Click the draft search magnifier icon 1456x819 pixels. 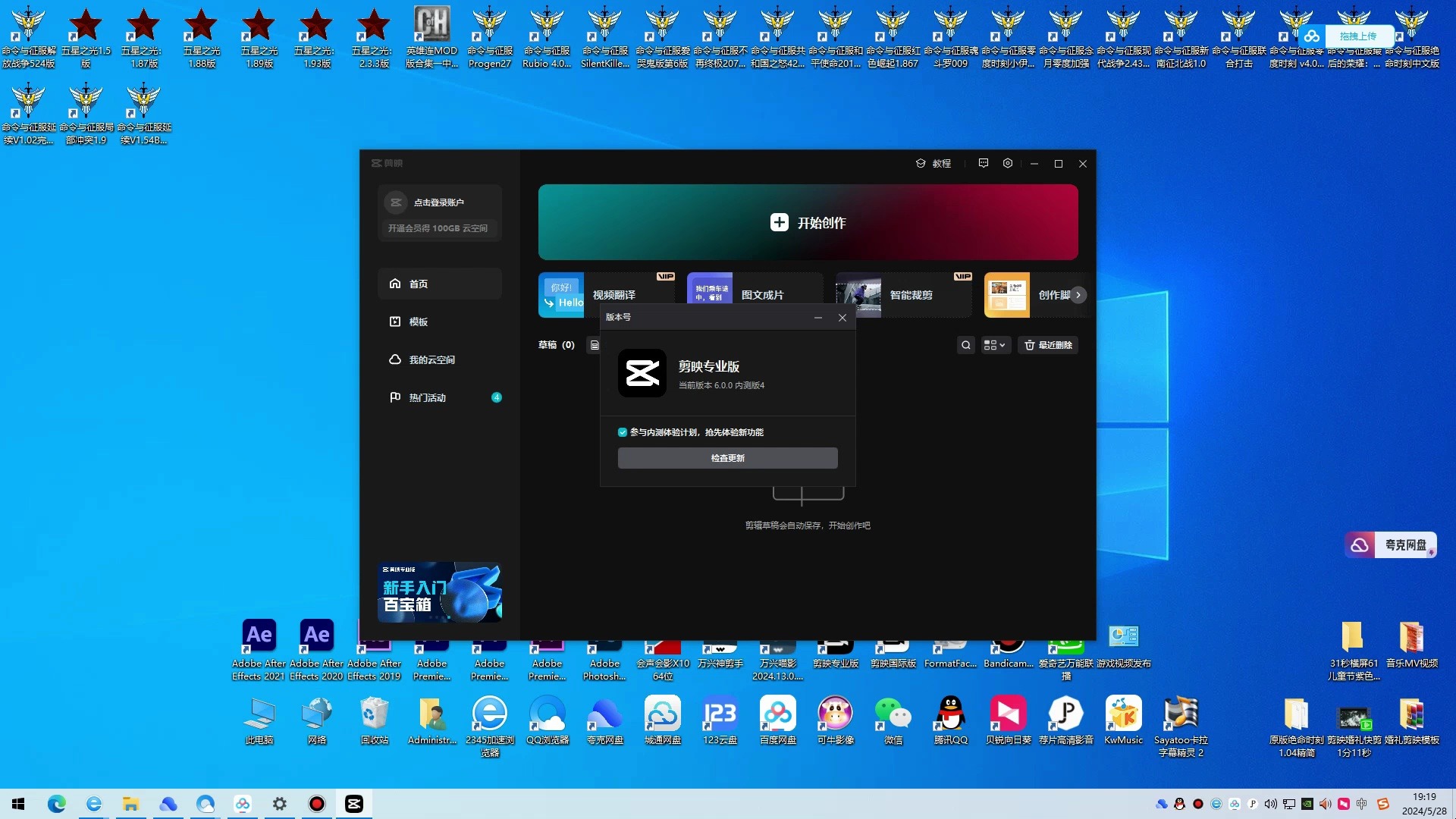pyautogui.click(x=965, y=345)
